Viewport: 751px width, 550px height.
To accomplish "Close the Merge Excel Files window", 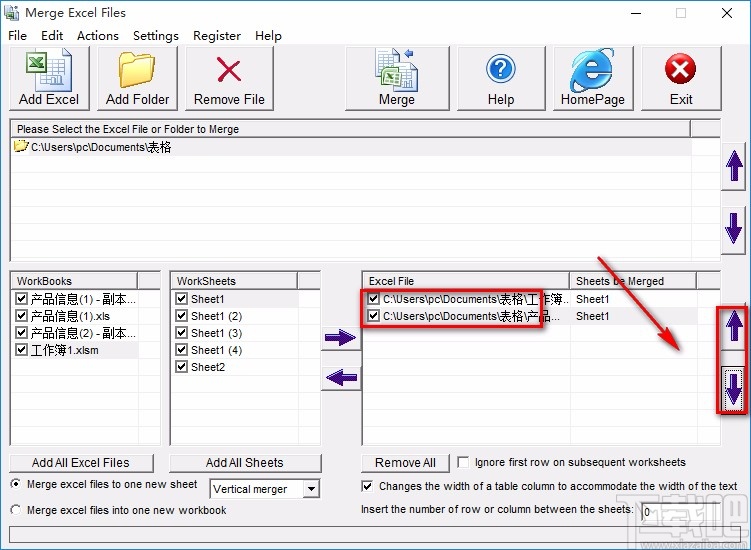I will point(727,13).
